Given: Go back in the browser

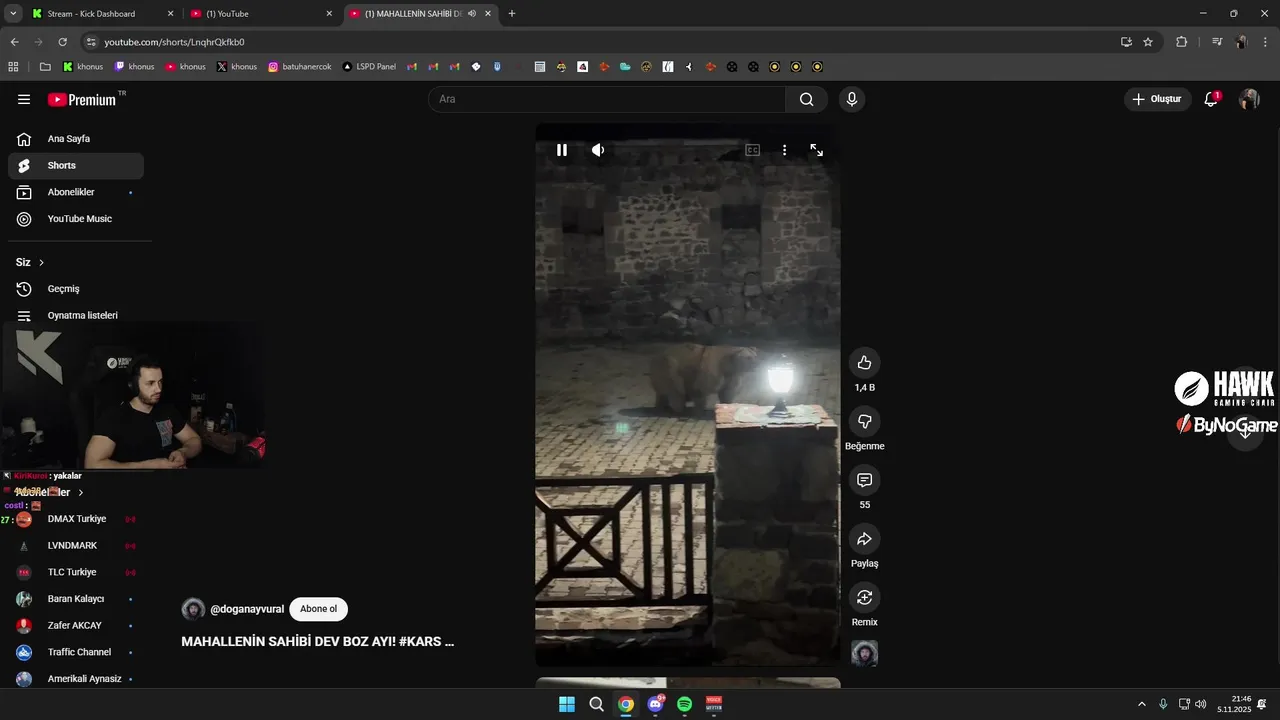Looking at the screenshot, I should tap(14, 42).
